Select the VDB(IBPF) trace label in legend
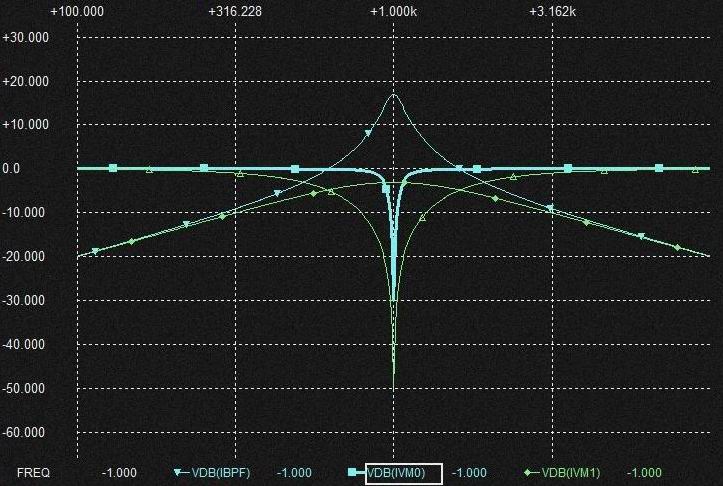 click(221, 473)
